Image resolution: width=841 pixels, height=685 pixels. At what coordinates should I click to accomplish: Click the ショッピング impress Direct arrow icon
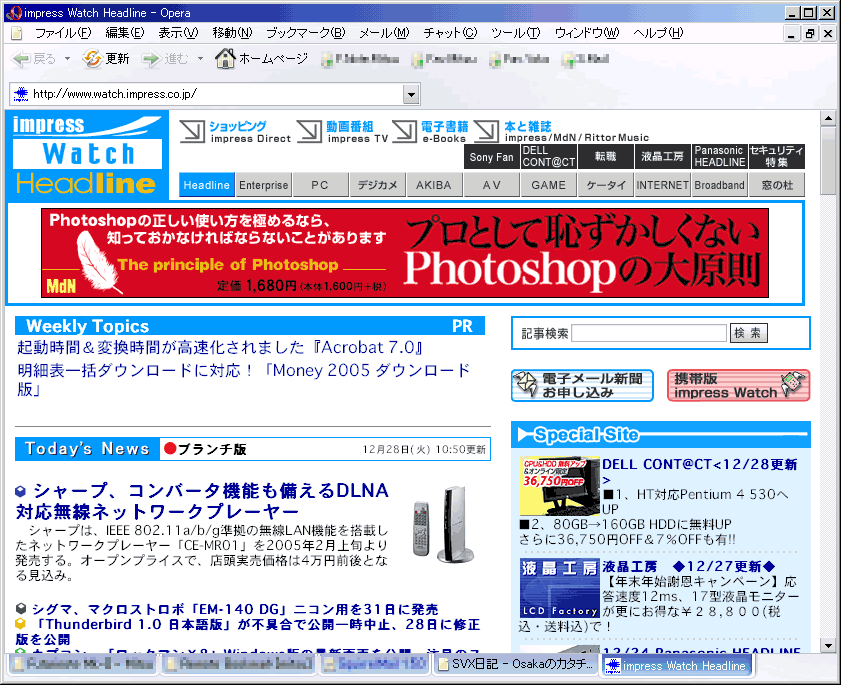tap(193, 132)
